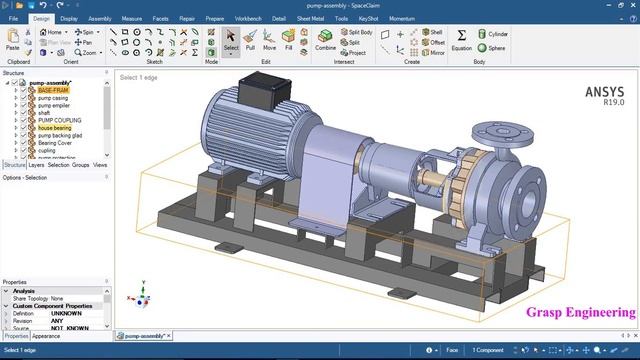Toggle checkbox for pump empiler
The width and height of the screenshot is (640, 360).
pos(23,105)
